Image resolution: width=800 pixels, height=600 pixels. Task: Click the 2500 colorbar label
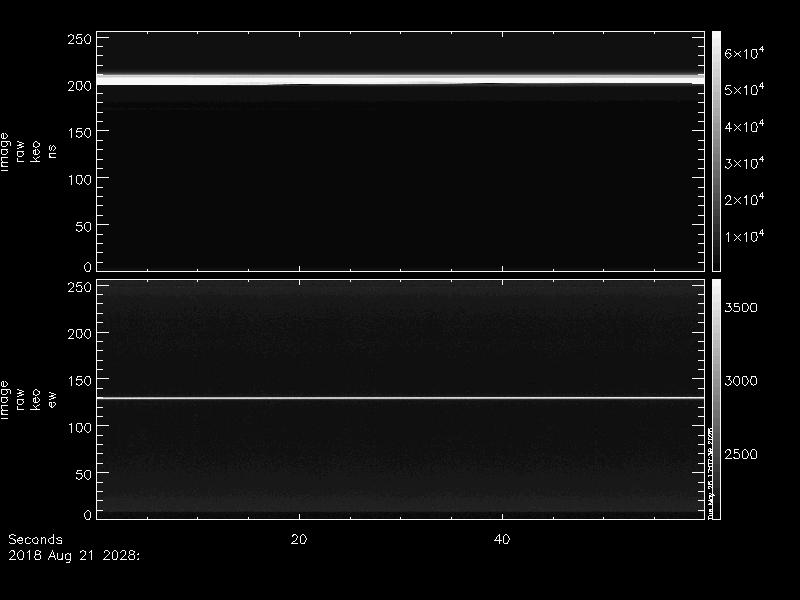pos(741,455)
